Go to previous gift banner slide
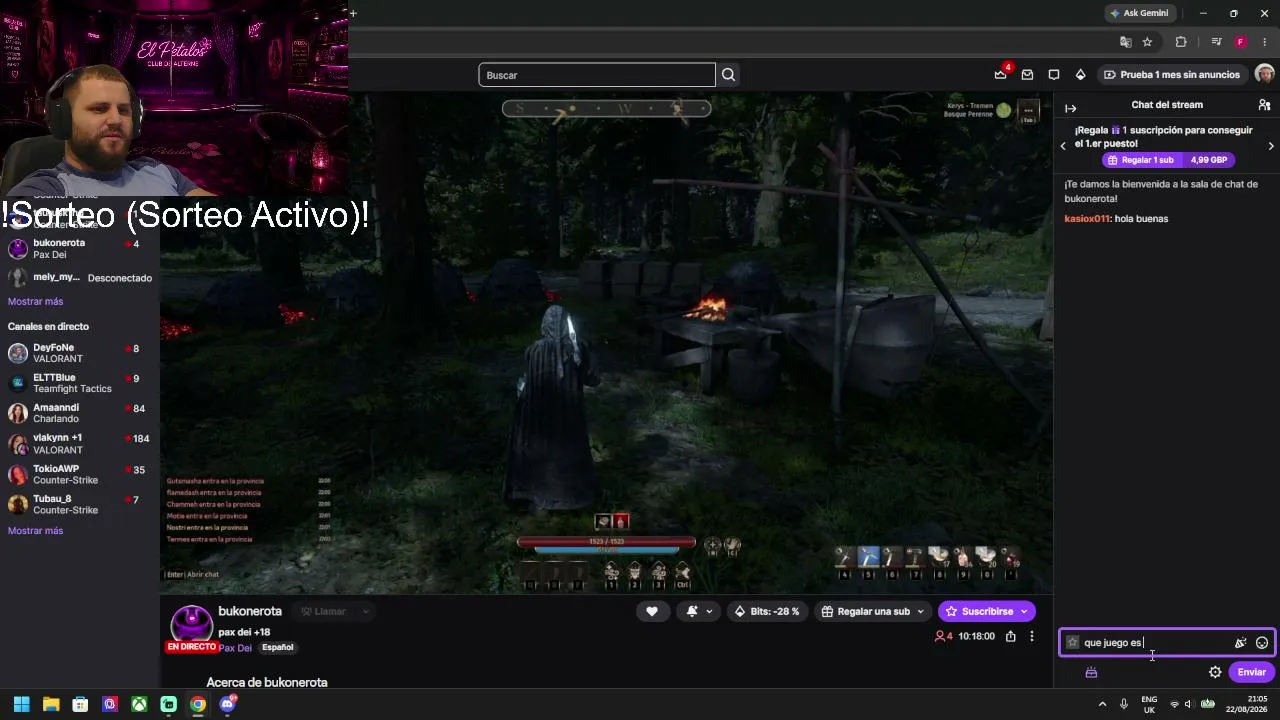 [x=1063, y=146]
